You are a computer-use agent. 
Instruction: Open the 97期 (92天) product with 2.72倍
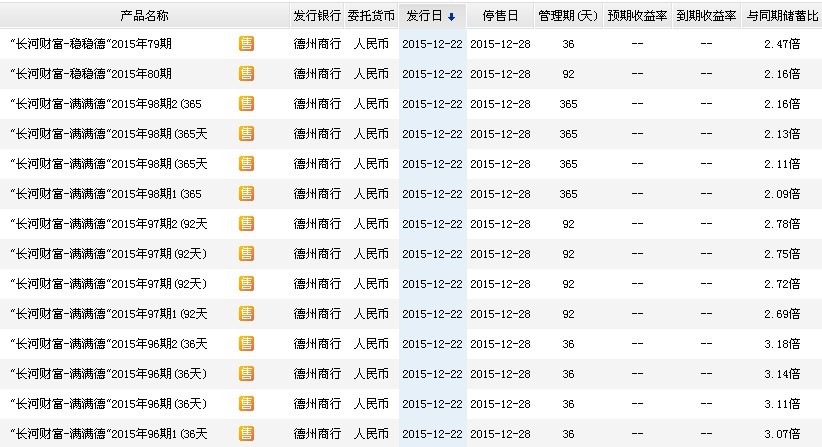pos(109,284)
